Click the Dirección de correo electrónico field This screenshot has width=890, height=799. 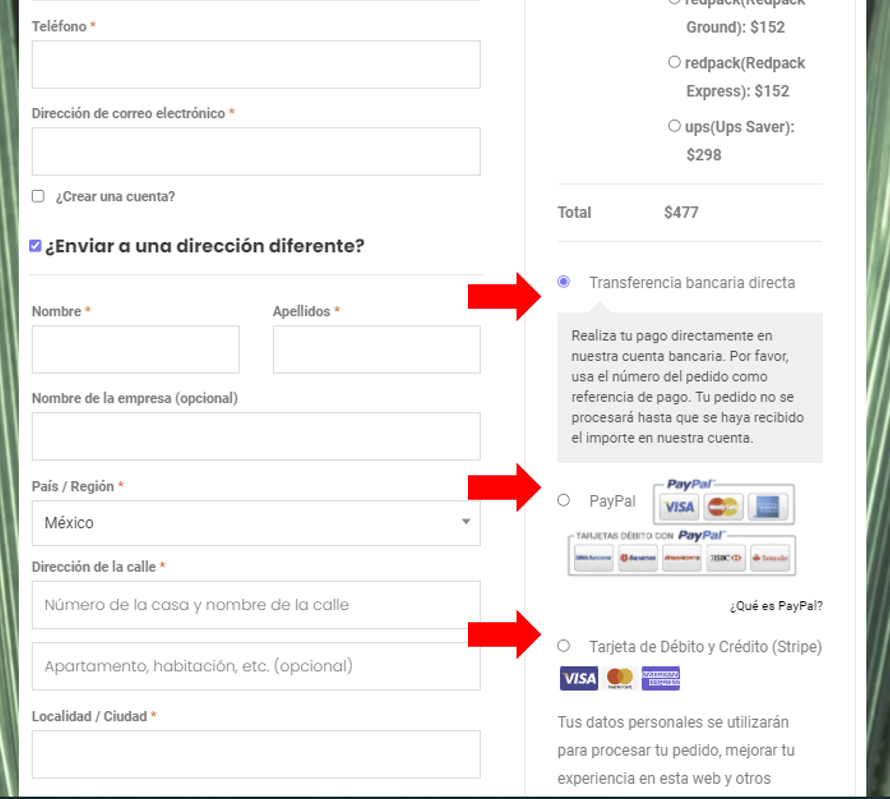(256, 152)
